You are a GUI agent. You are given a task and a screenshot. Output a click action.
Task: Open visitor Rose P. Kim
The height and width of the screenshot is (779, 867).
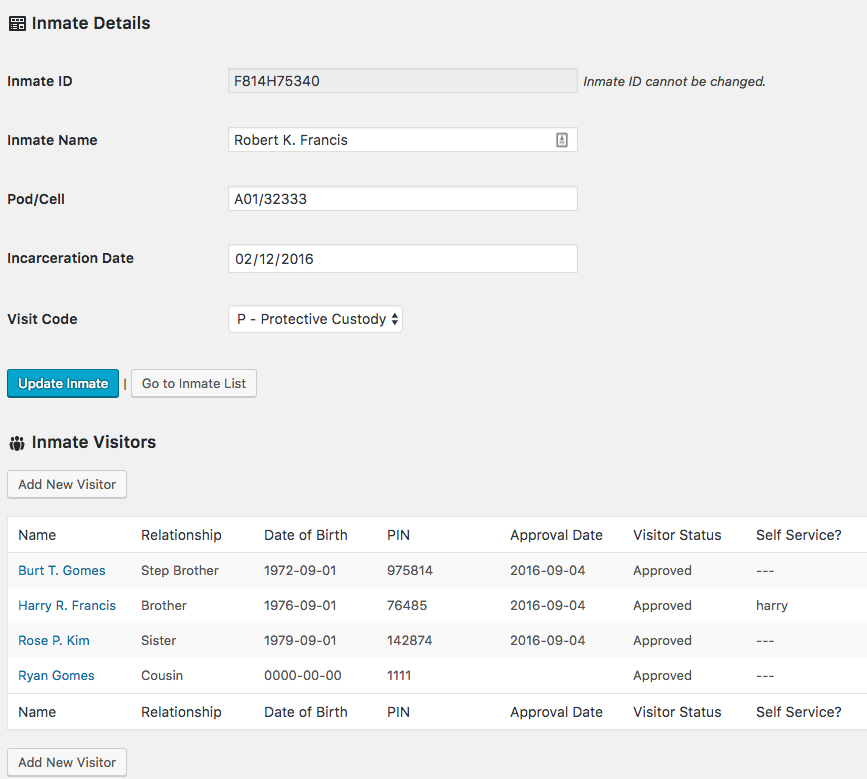(54, 640)
